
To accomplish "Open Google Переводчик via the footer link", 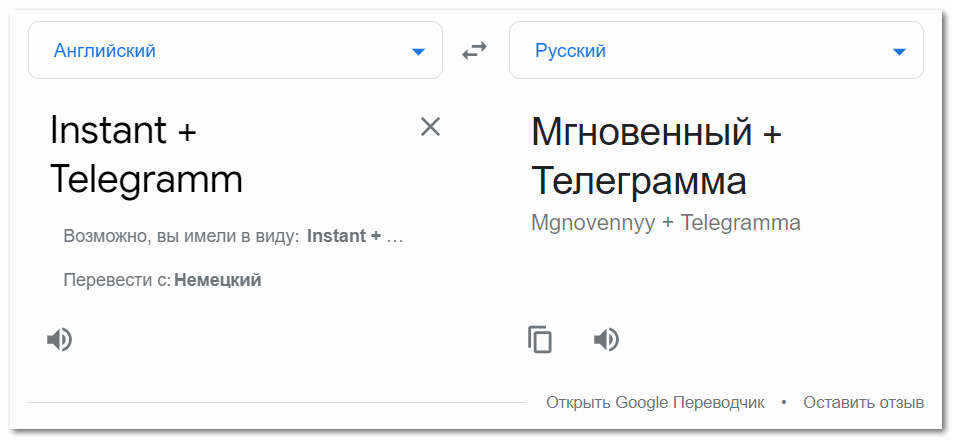I will click(x=655, y=402).
